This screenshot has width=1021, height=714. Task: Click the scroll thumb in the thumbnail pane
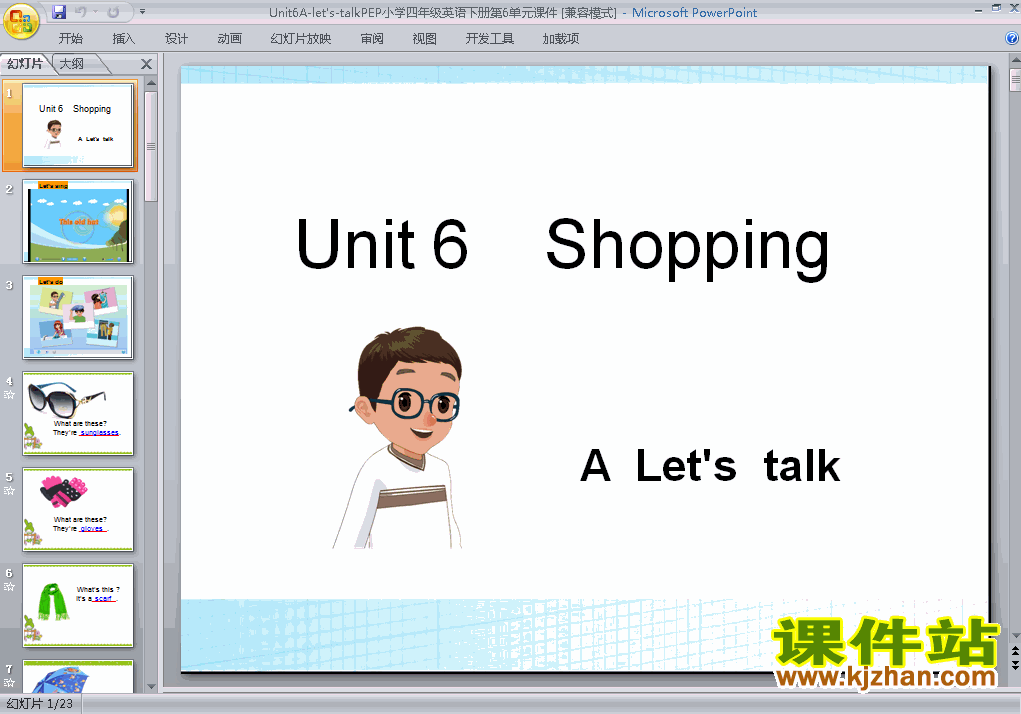[151, 146]
